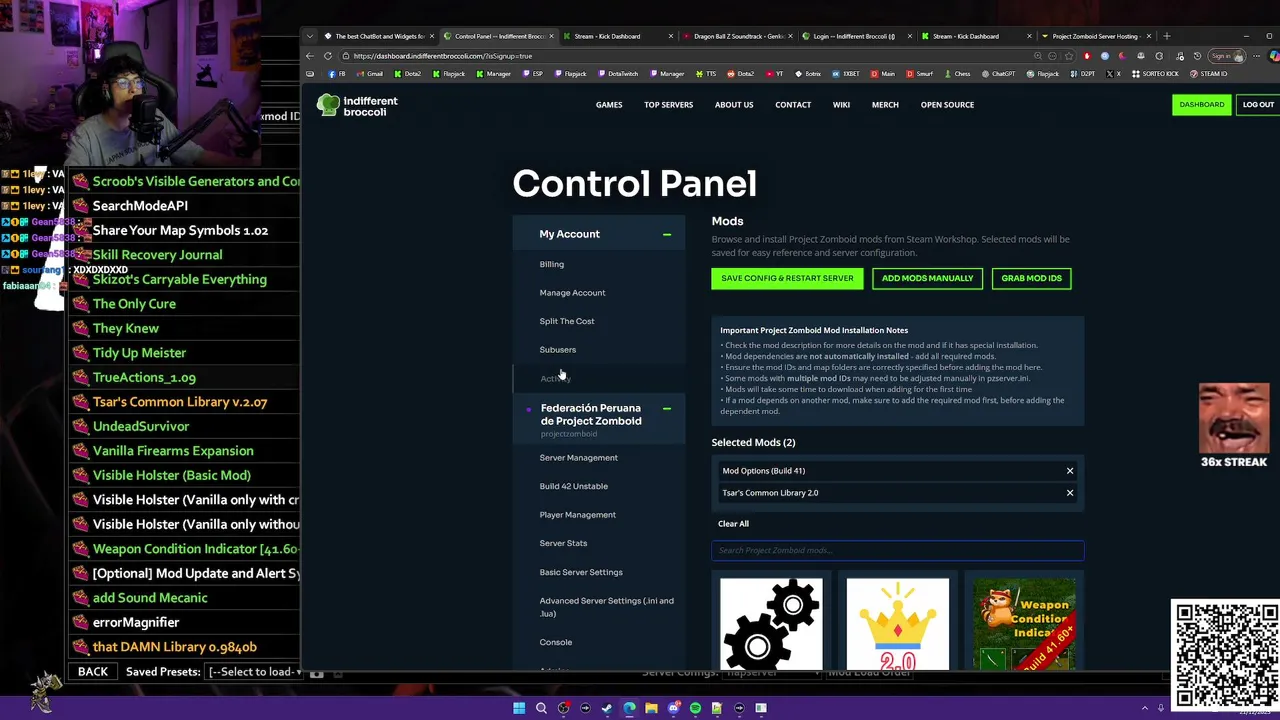Open the FB bookmark
Viewport: 1280px width, 720px height.
337,74
